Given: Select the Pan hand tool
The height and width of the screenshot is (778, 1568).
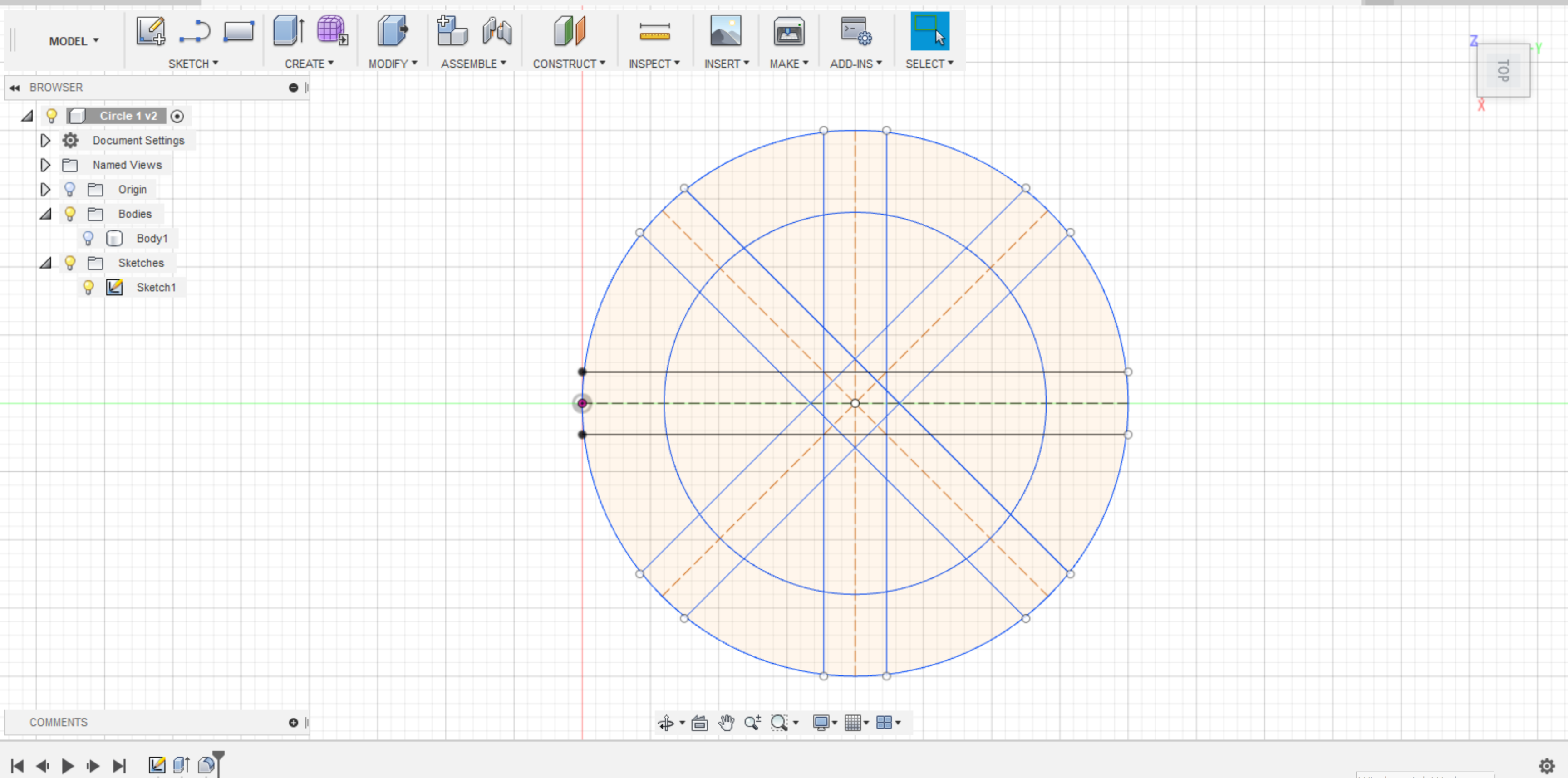Looking at the screenshot, I should point(726,723).
